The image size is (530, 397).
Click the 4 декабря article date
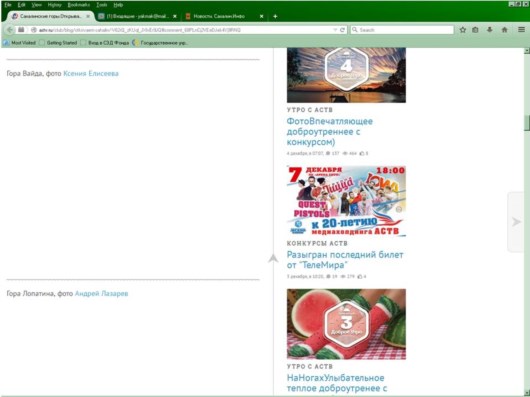(x=305, y=153)
